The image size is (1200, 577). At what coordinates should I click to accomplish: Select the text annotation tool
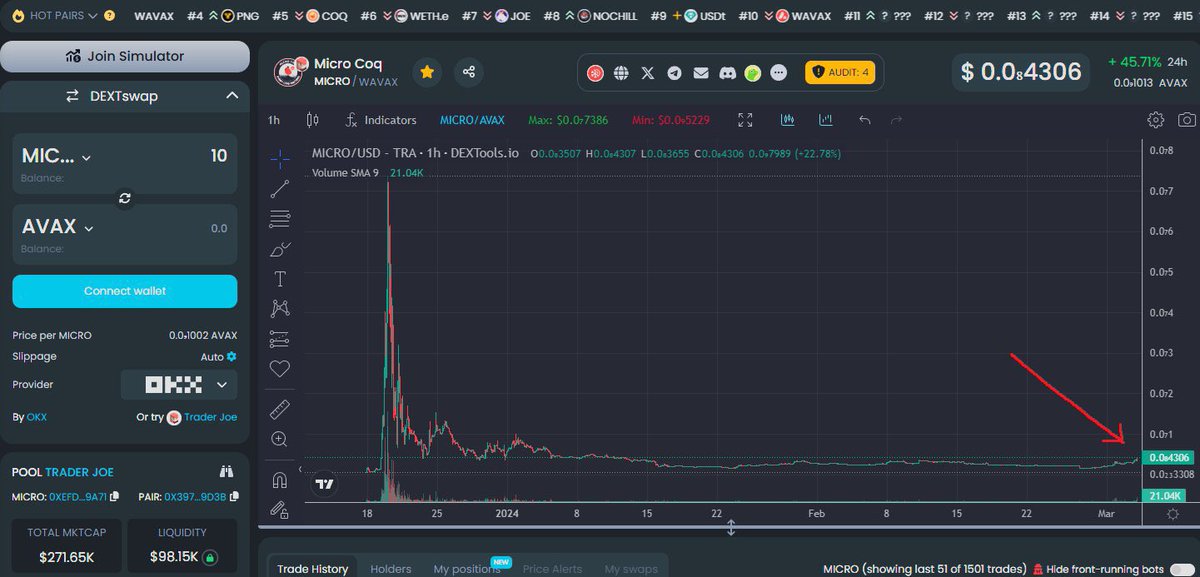point(279,279)
